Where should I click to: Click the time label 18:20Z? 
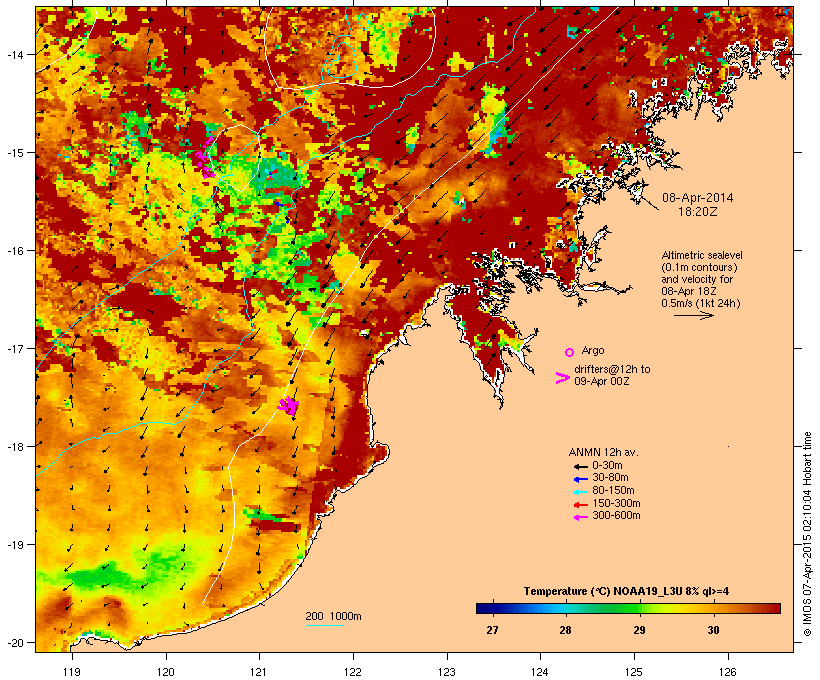pos(698,212)
